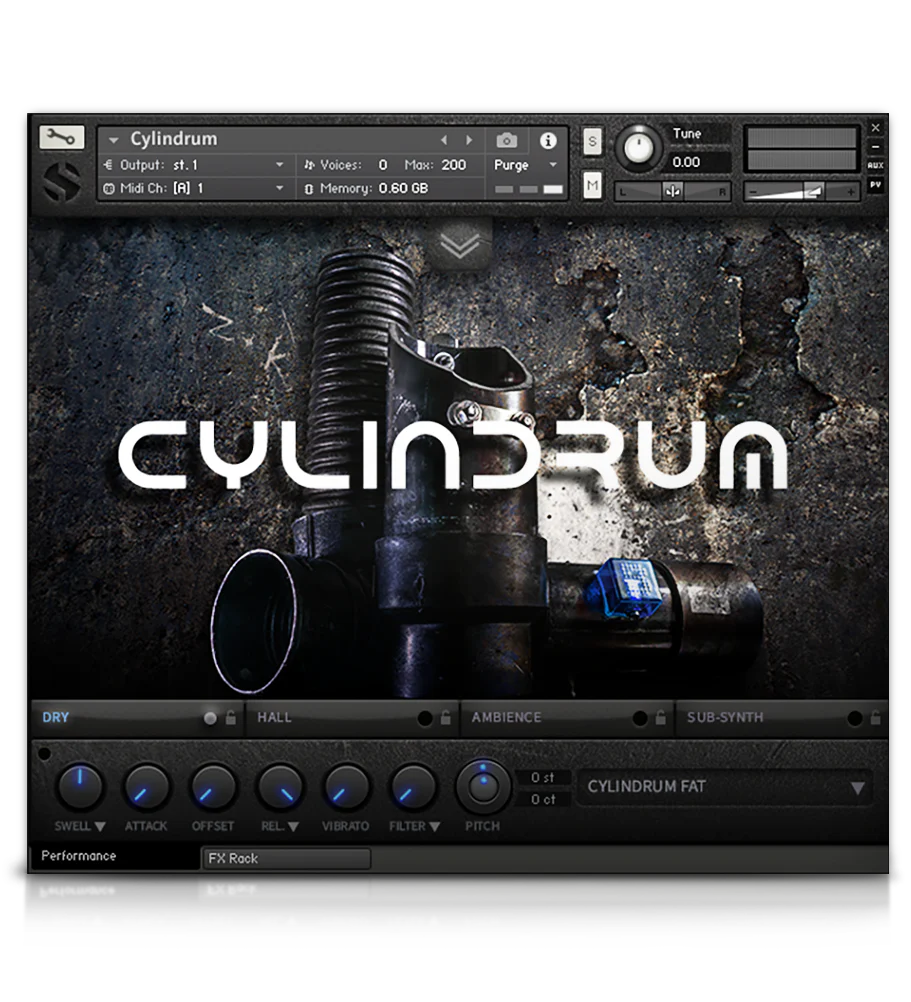Open the CYLINDRUM FAT preset dropdown
This screenshot has width=911, height=1002.
tap(726, 787)
